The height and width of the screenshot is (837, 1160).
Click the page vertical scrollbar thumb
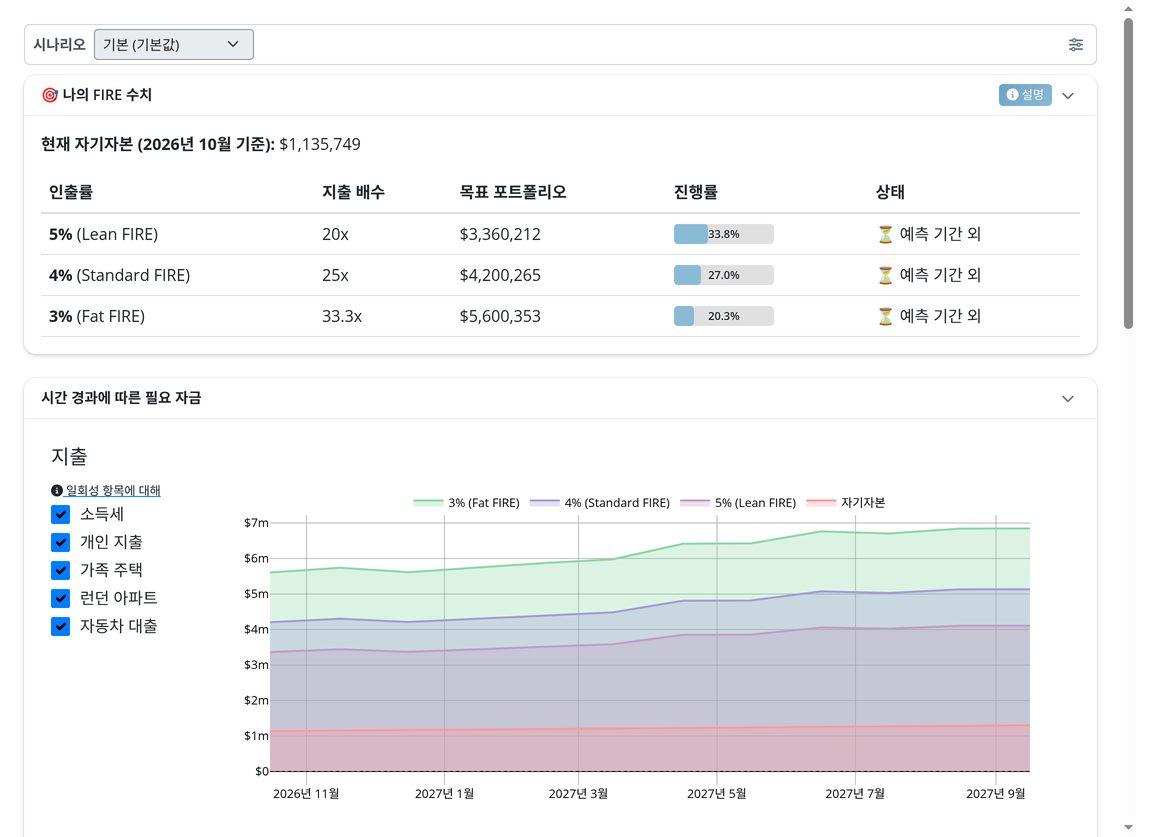coord(1128,173)
